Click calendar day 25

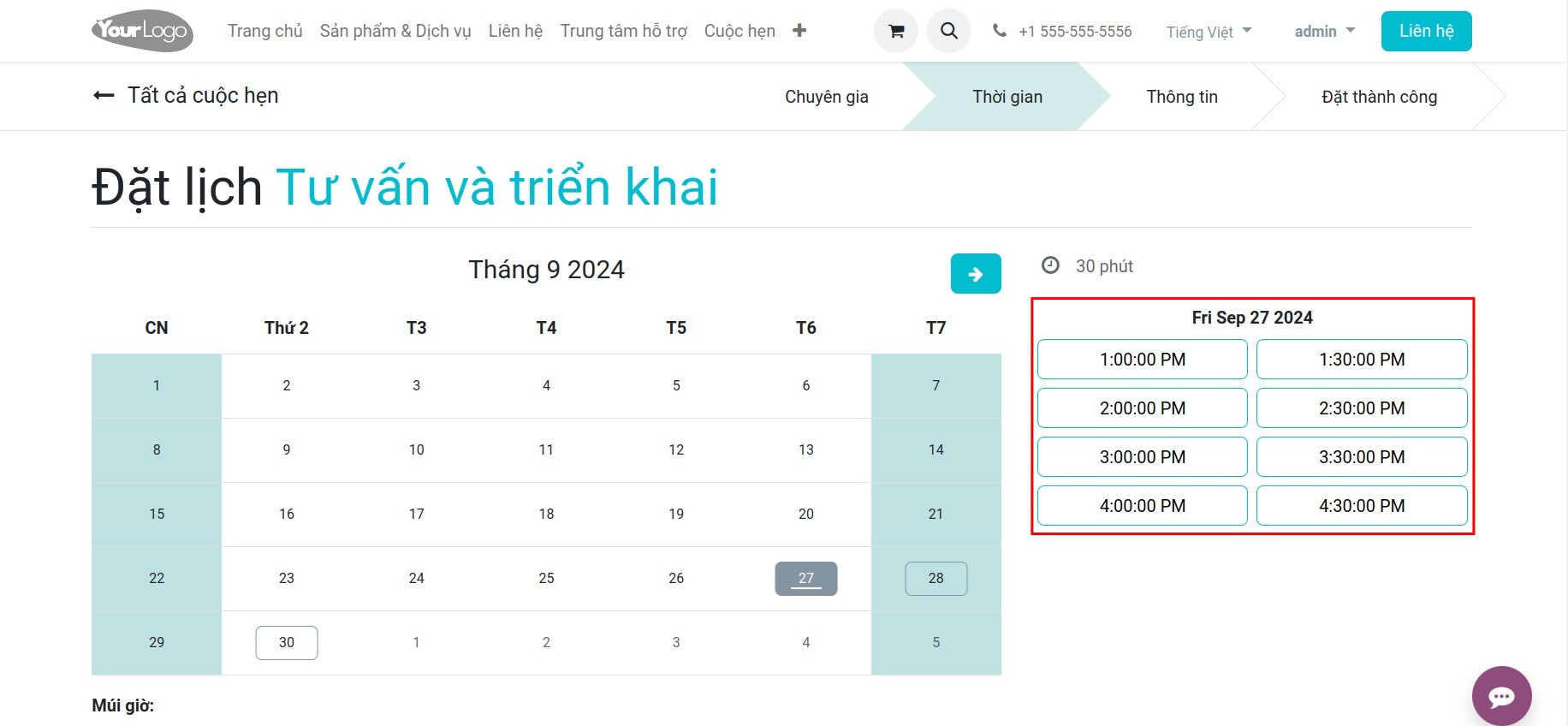coord(546,579)
